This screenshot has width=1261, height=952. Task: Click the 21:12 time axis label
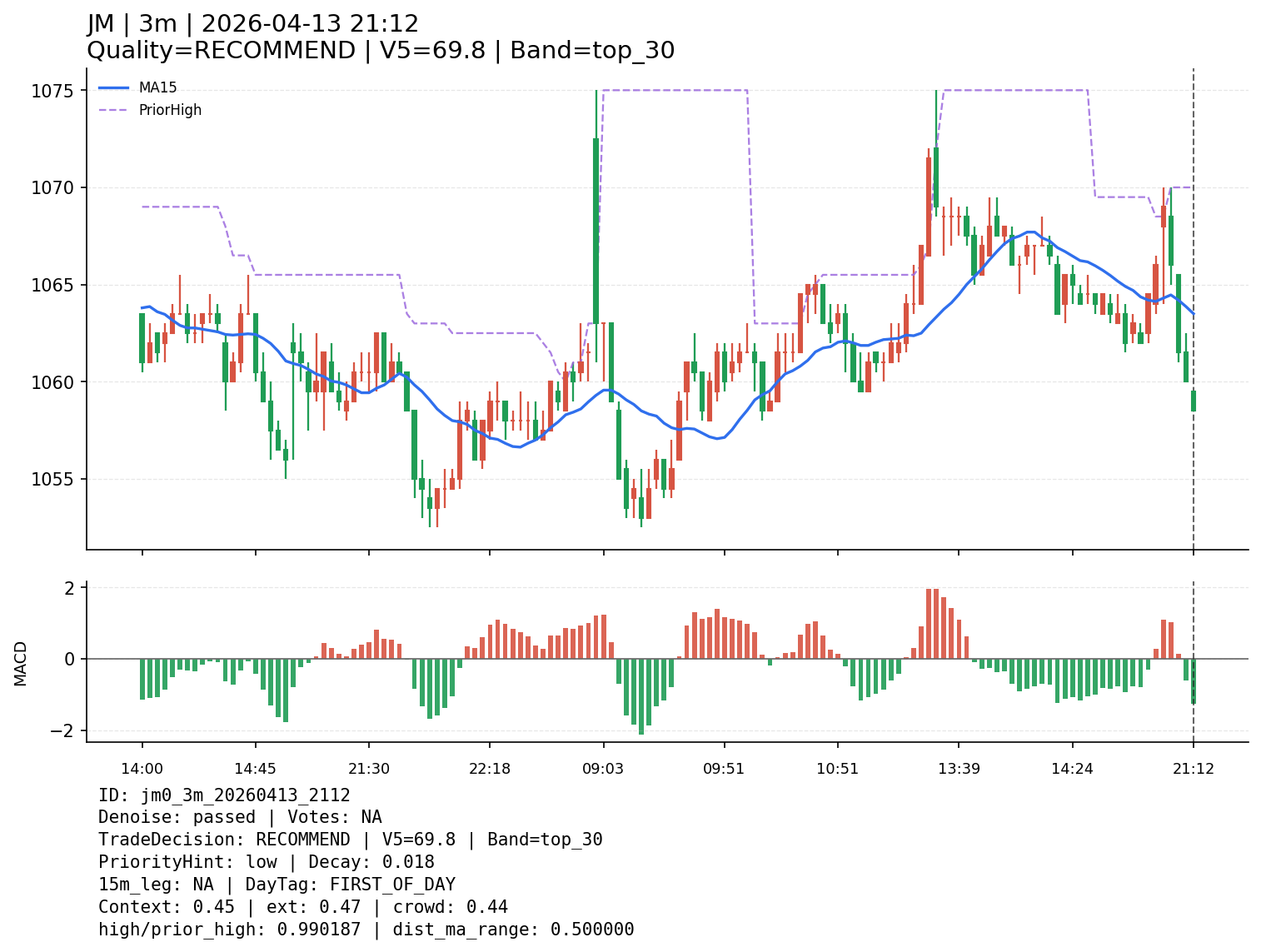[1193, 769]
